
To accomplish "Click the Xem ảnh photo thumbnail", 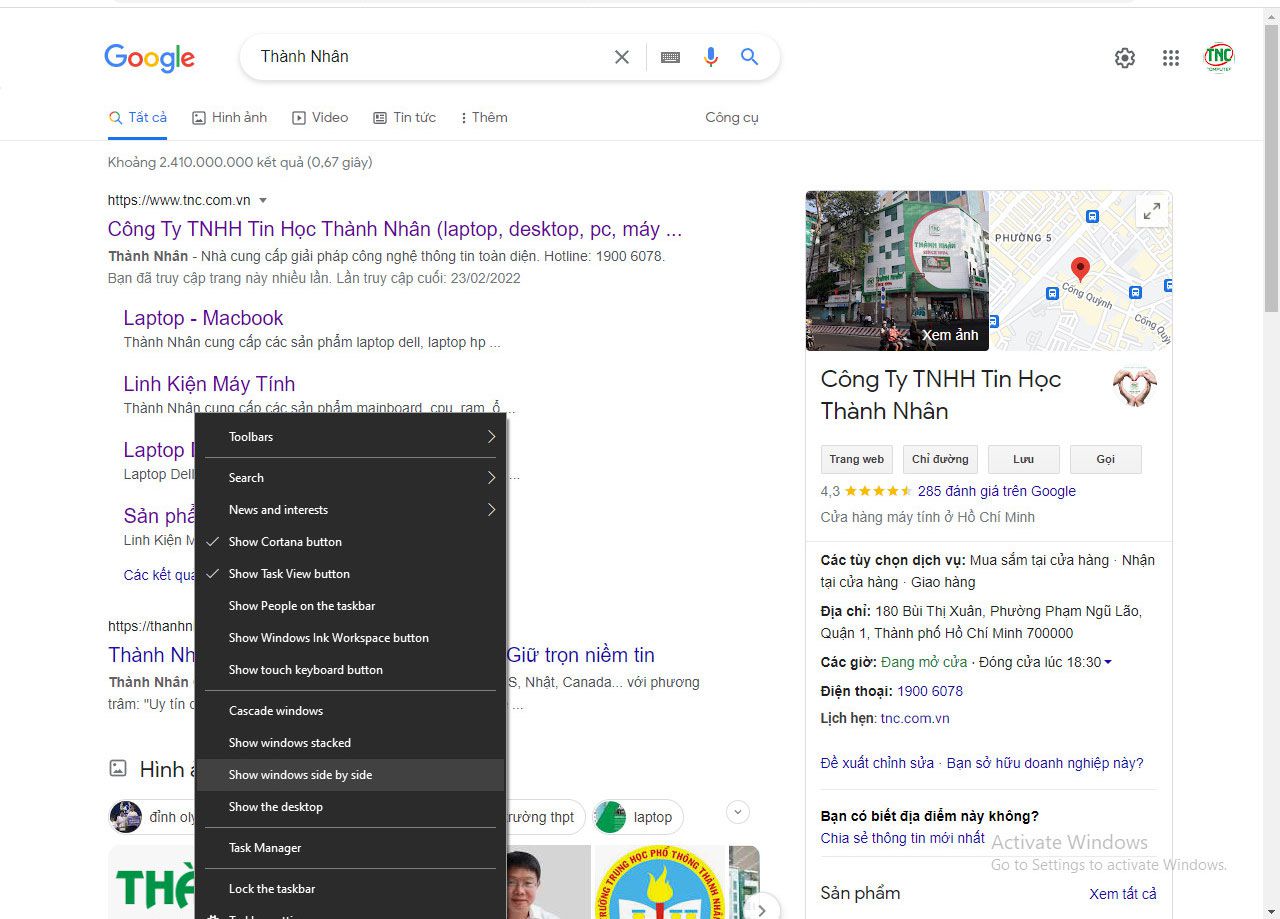I will [x=897, y=271].
